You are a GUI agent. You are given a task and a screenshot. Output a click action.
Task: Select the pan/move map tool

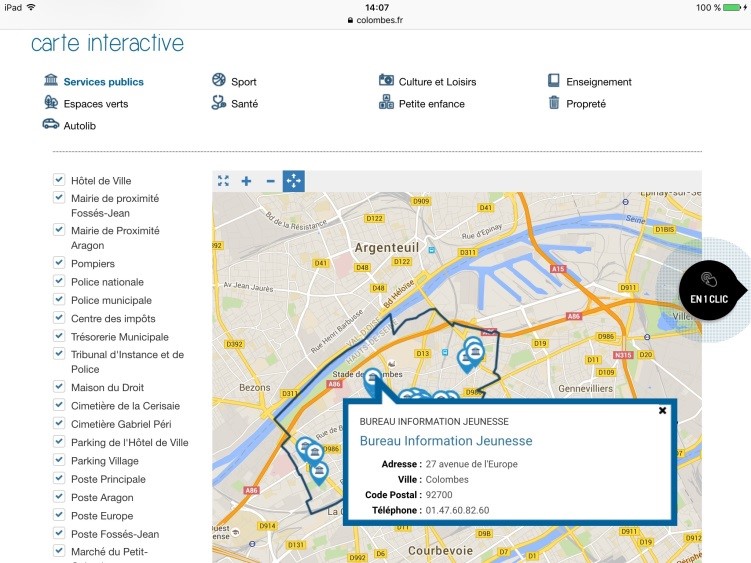[x=294, y=181]
